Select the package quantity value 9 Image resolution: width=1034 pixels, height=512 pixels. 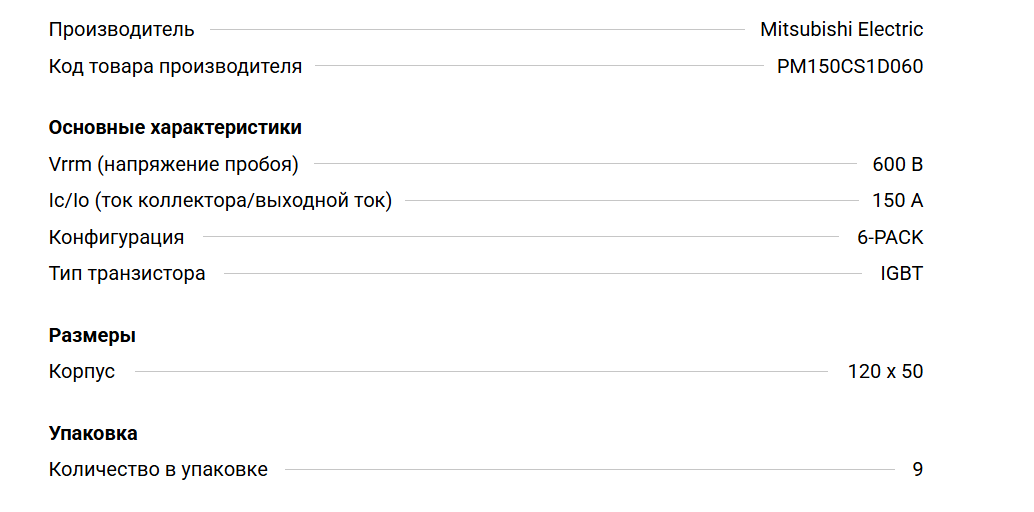(917, 470)
